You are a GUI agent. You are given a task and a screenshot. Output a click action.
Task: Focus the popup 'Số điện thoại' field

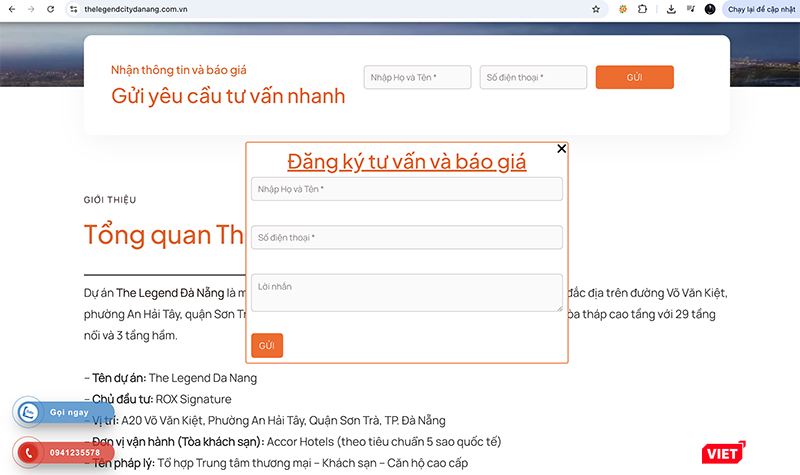click(406, 237)
